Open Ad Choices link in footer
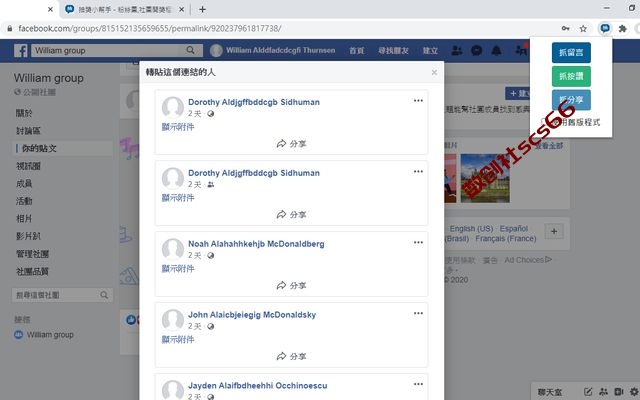The width and height of the screenshot is (640, 400). 528,260
